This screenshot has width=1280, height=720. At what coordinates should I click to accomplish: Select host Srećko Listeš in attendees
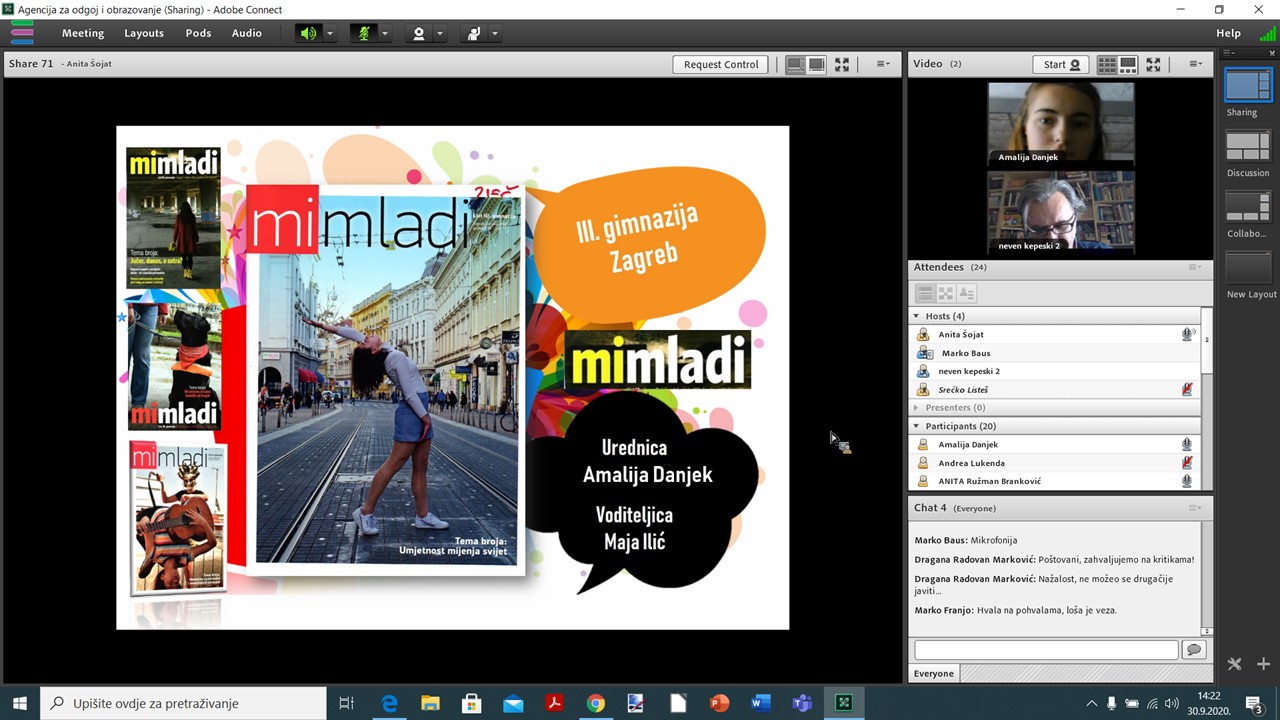point(1055,390)
